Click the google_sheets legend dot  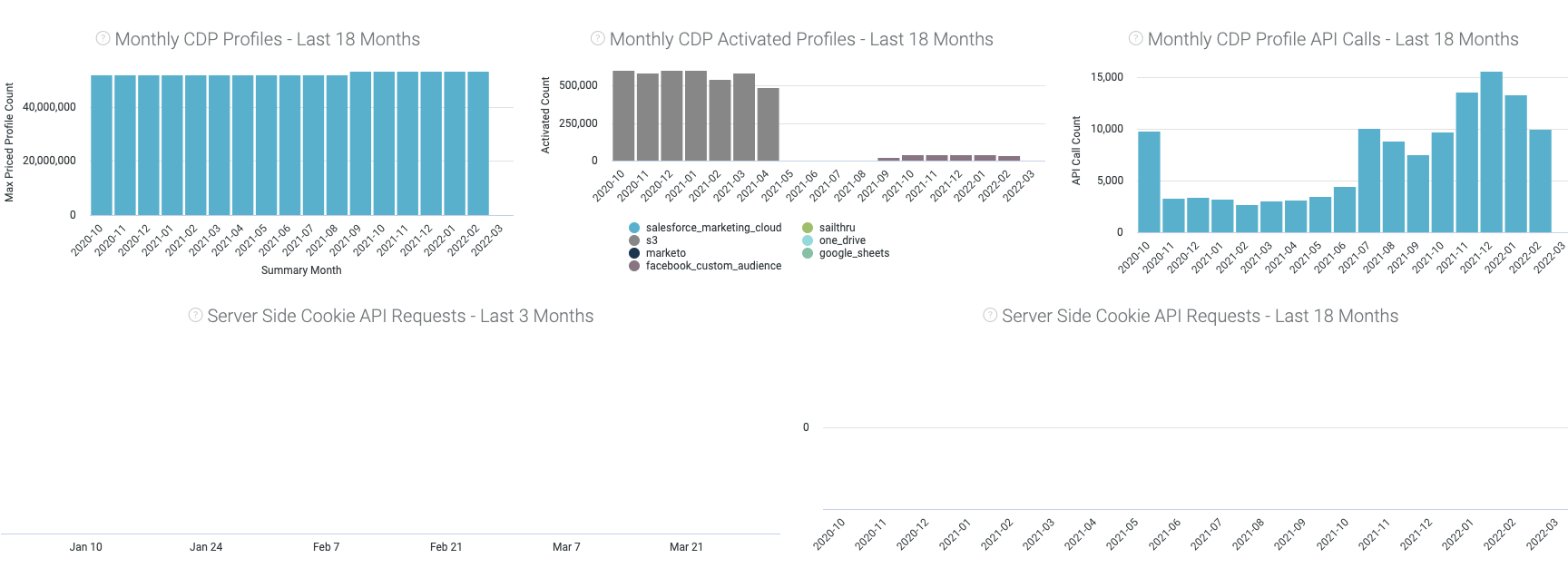[808, 253]
